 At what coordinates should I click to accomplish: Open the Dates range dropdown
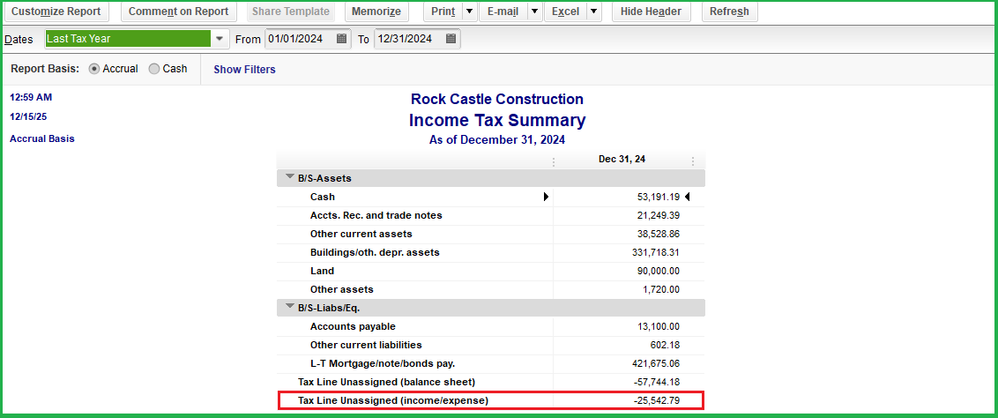[220, 39]
